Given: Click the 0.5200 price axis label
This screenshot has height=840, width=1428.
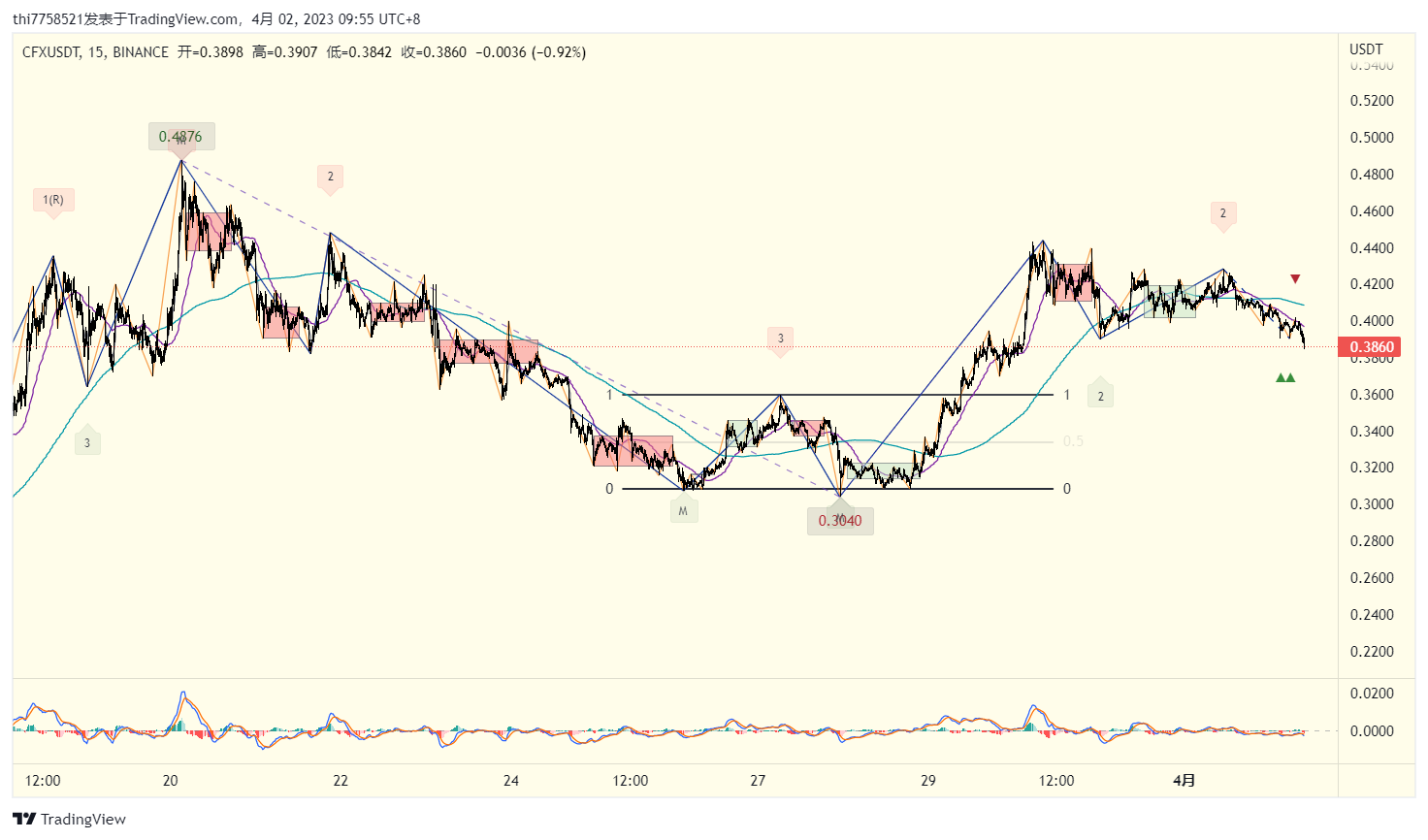Looking at the screenshot, I should [x=1372, y=101].
